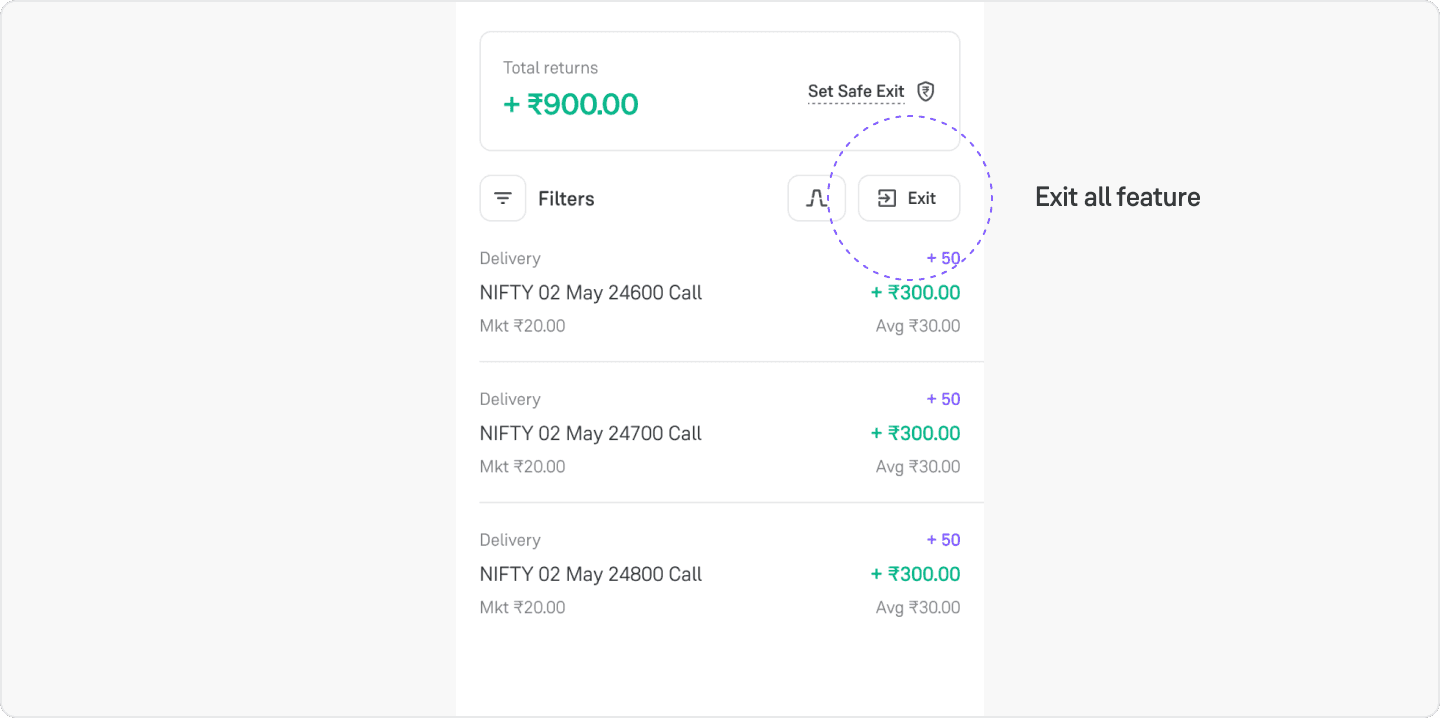Viewport: 1440px width, 718px height.
Task: Click Mkt ₹20.00 on the 24700 Call row
Action: point(522,467)
